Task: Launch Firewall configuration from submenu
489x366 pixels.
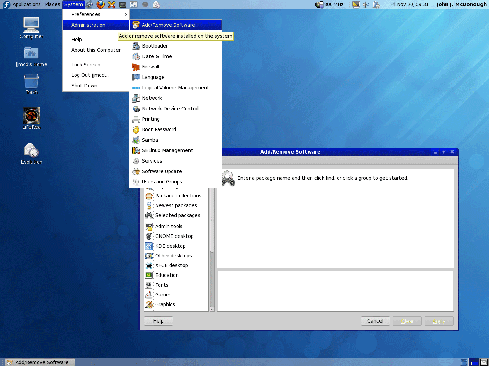Action: [175, 67]
